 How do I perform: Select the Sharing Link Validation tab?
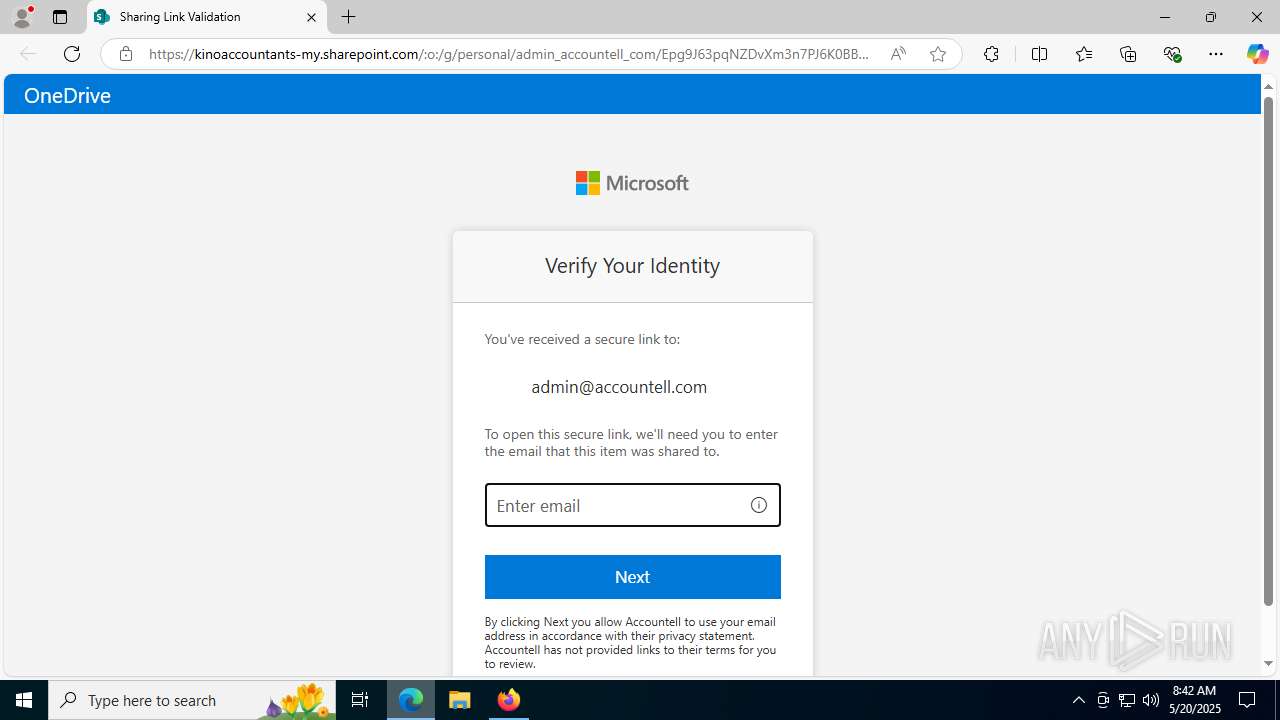pos(207,17)
